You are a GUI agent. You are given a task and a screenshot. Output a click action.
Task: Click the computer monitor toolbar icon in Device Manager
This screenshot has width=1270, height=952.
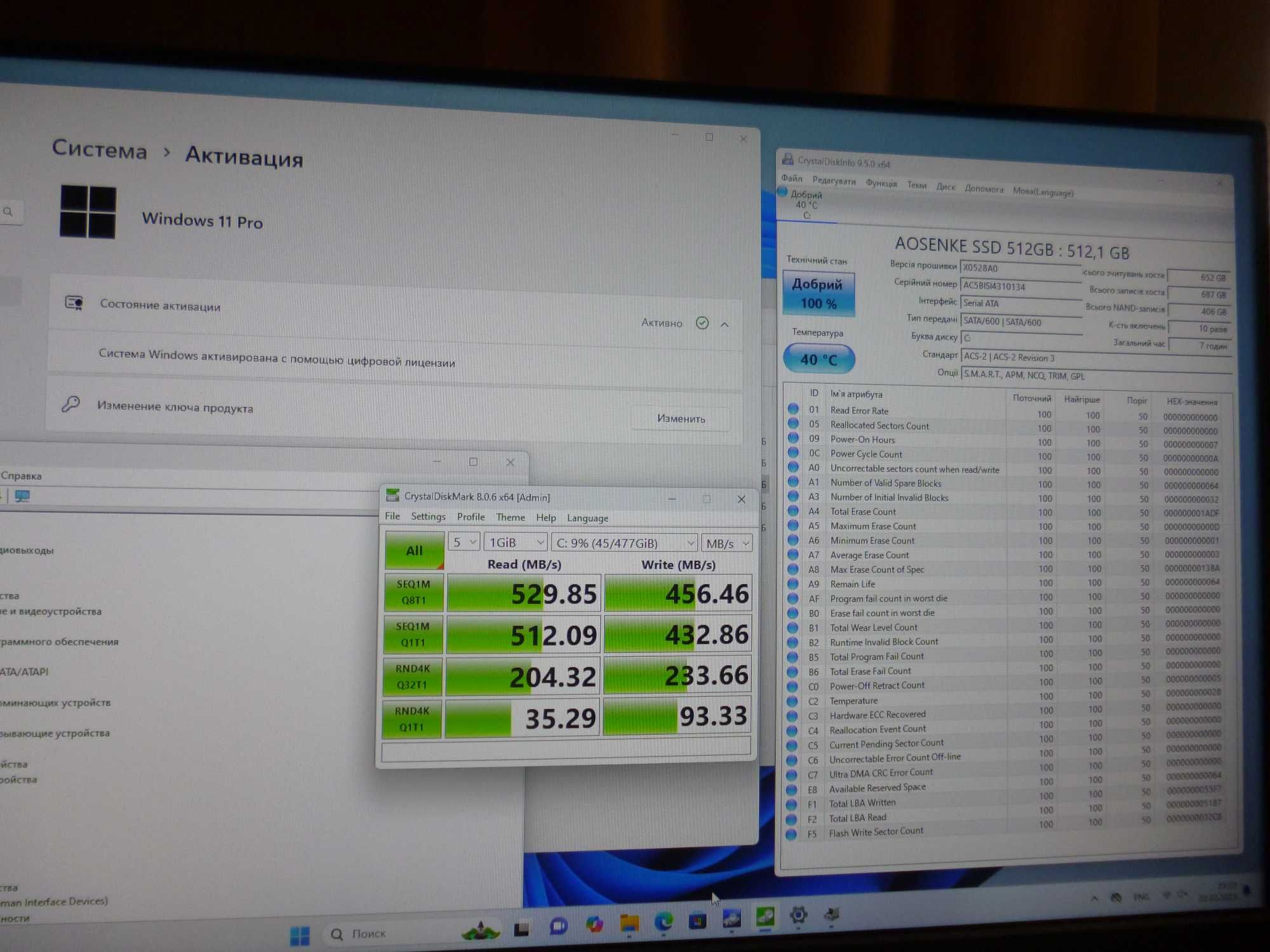coord(22,496)
